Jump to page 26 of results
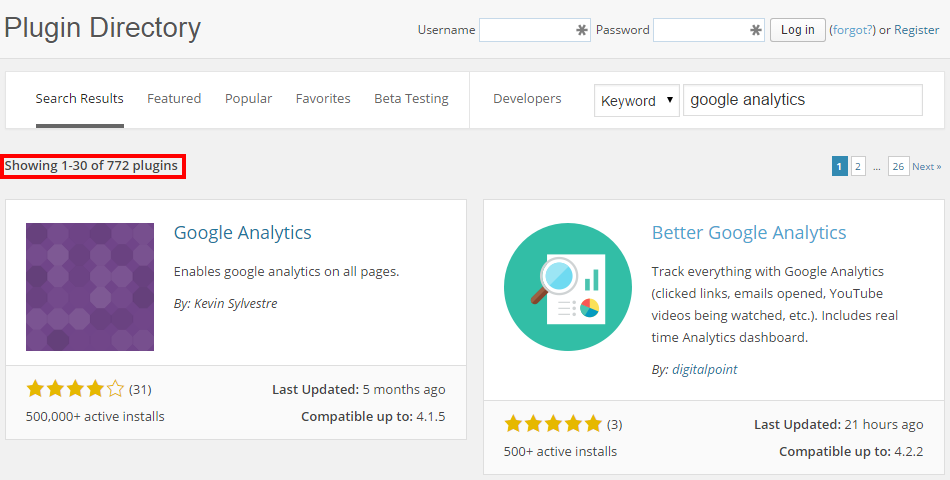This screenshot has width=950, height=480. pos(898,167)
